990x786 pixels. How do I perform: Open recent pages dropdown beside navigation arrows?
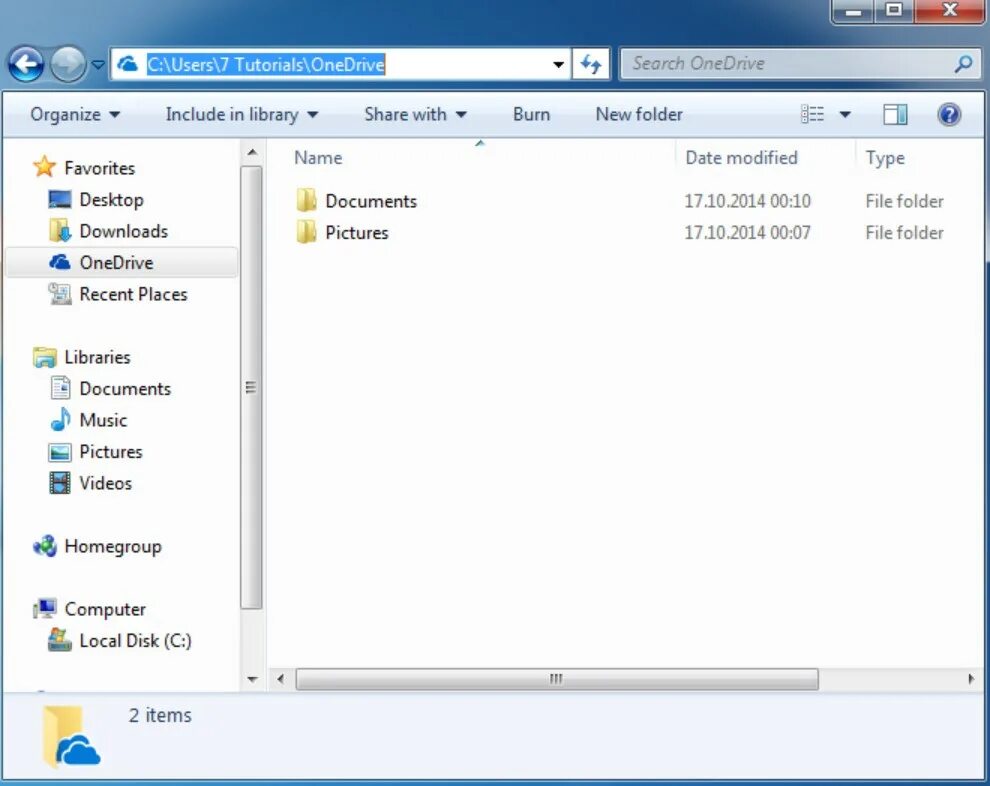click(98, 64)
